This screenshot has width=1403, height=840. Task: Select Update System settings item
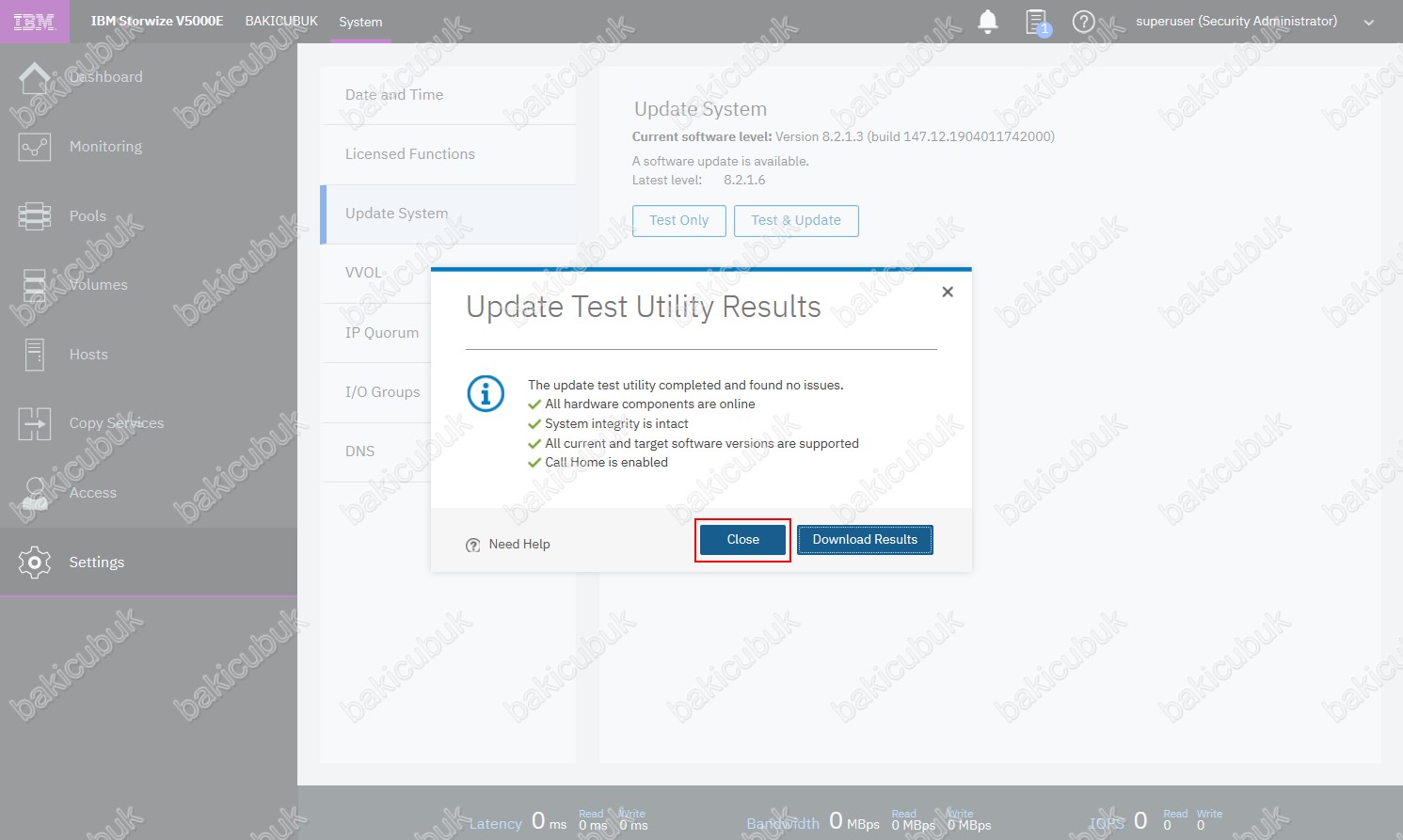(x=448, y=214)
